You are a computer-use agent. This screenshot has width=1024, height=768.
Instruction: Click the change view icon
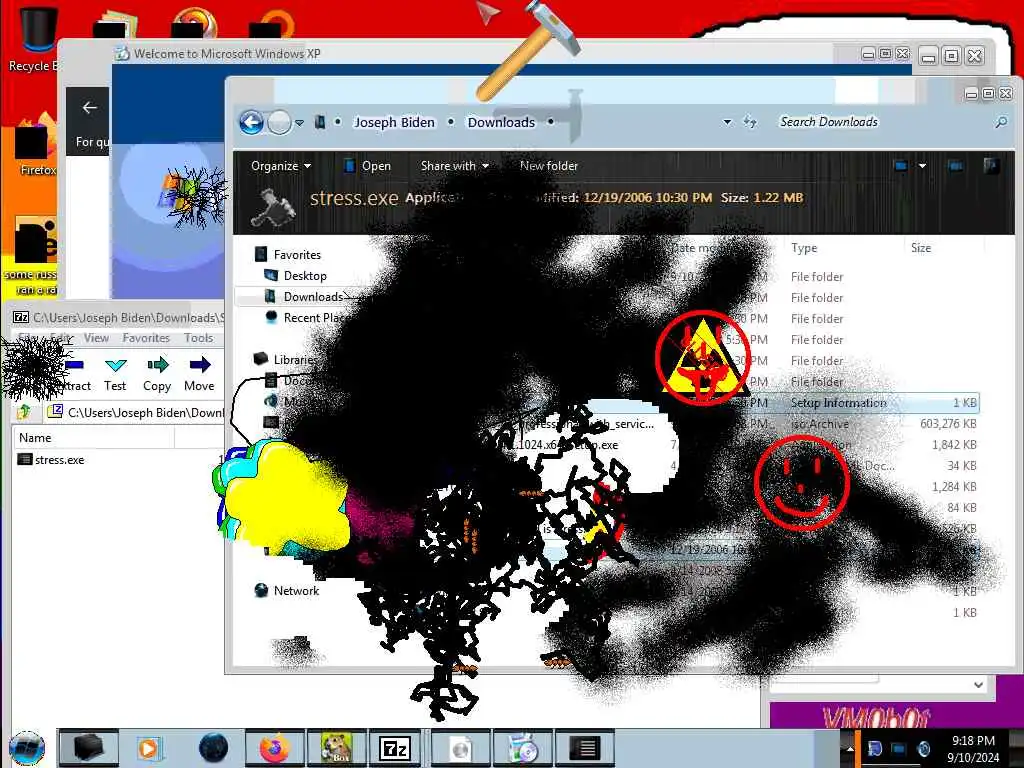point(901,166)
